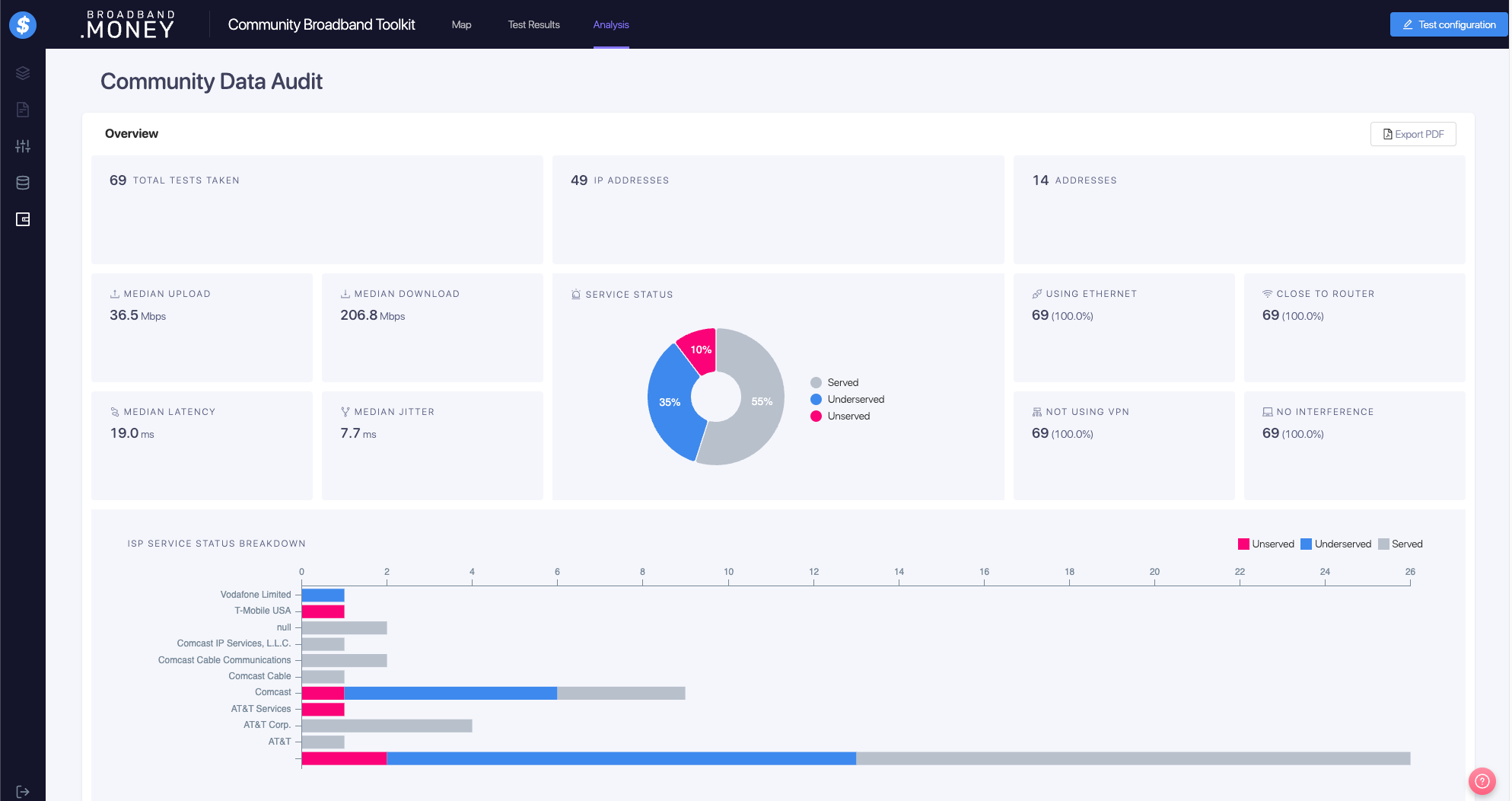Open Community Broadband Toolkit title link
The width and height of the screenshot is (1512, 801).
pyautogui.click(x=321, y=24)
